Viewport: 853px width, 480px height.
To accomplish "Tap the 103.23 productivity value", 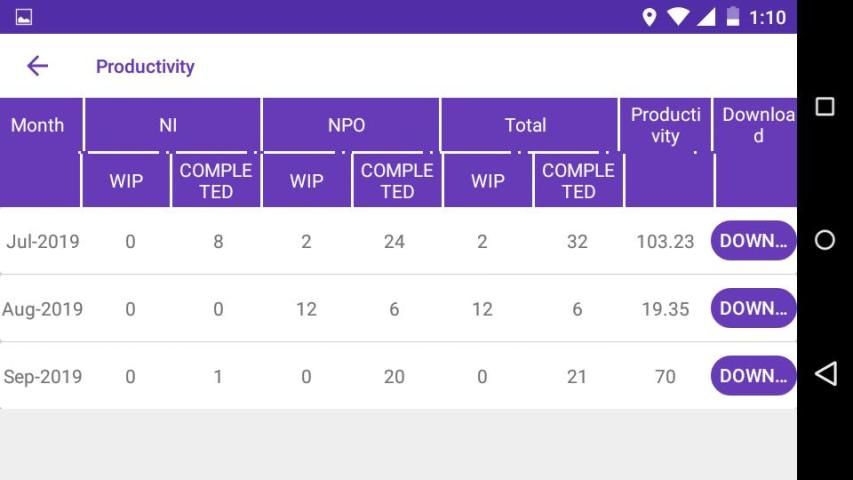I will (665, 241).
